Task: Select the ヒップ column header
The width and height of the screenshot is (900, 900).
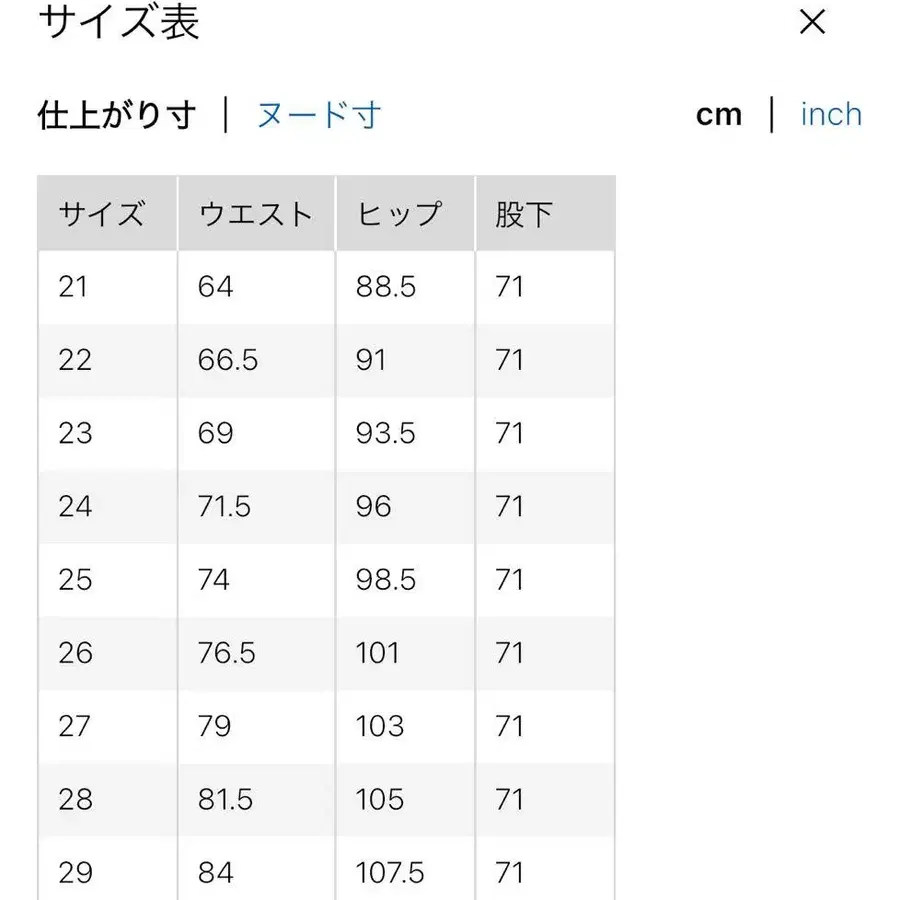Action: tap(402, 213)
